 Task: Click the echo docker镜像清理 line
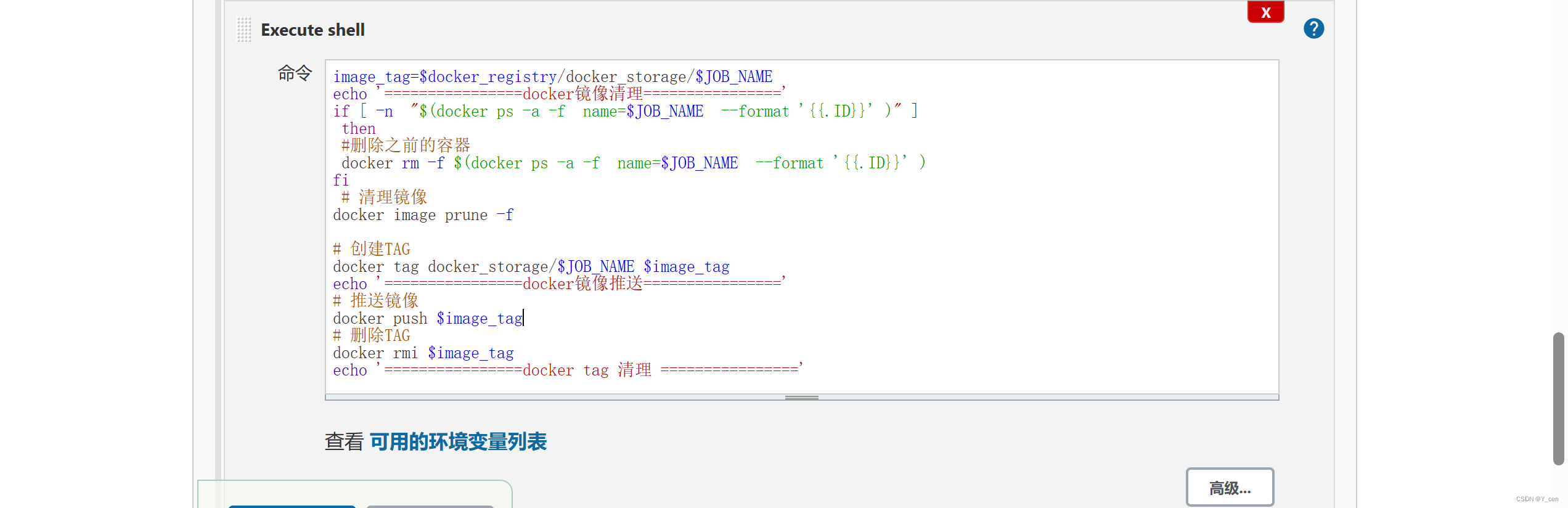(560, 94)
